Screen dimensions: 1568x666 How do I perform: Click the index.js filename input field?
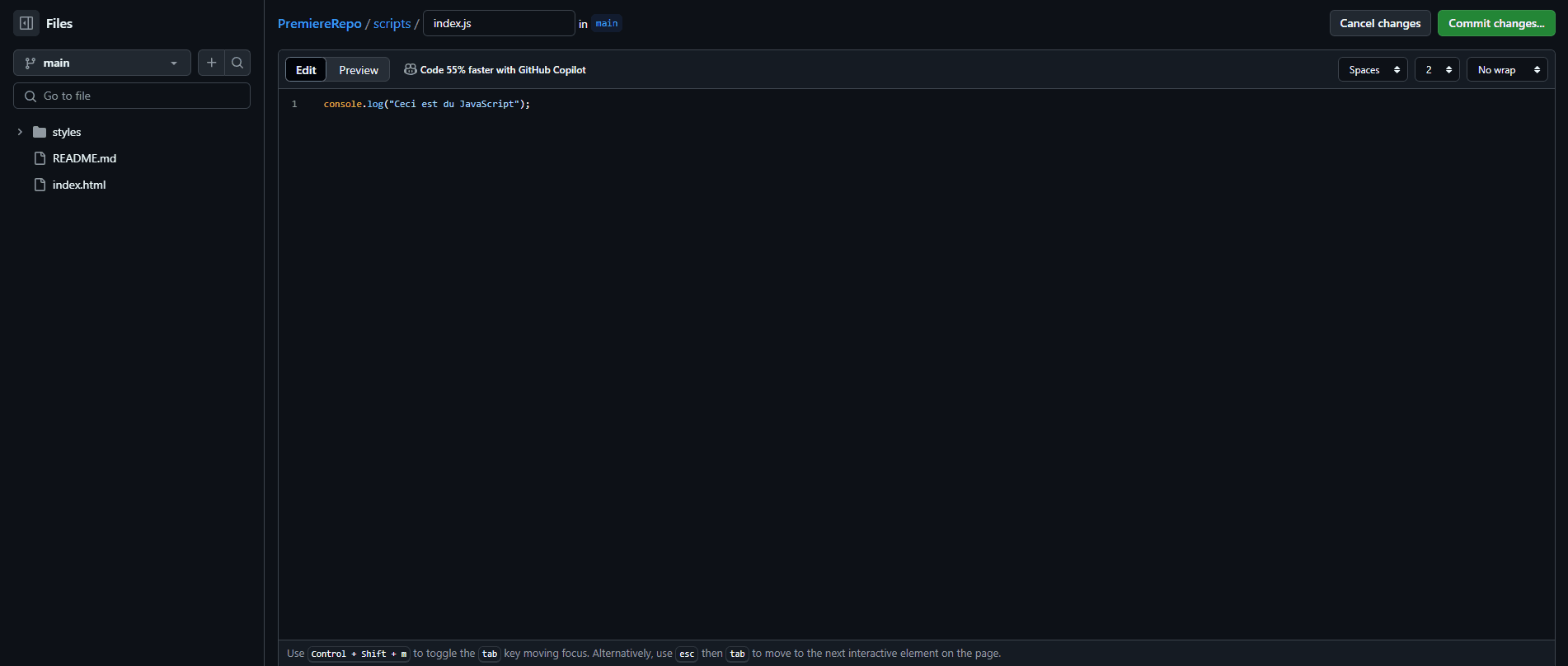click(x=498, y=23)
